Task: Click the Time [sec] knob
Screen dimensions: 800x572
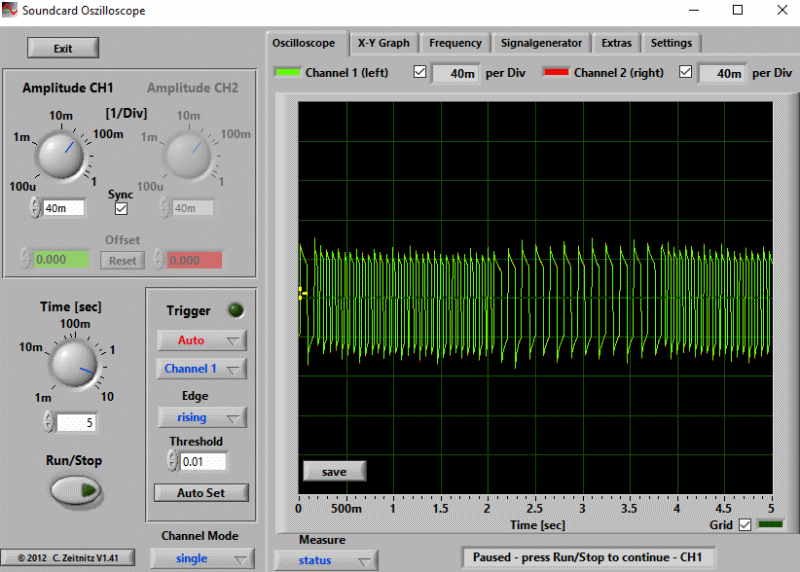Action: (74, 364)
